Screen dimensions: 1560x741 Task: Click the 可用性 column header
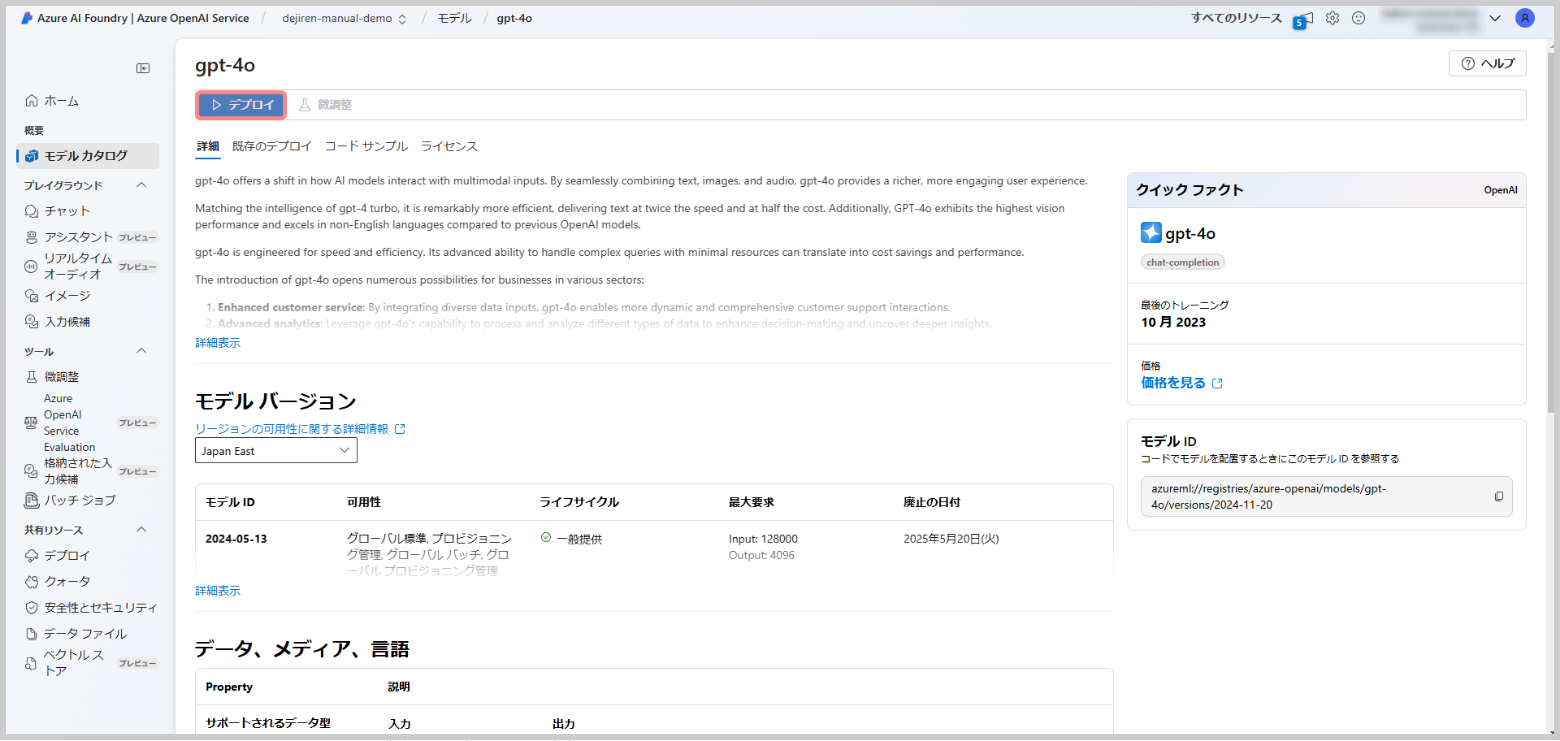pyautogui.click(x=364, y=502)
